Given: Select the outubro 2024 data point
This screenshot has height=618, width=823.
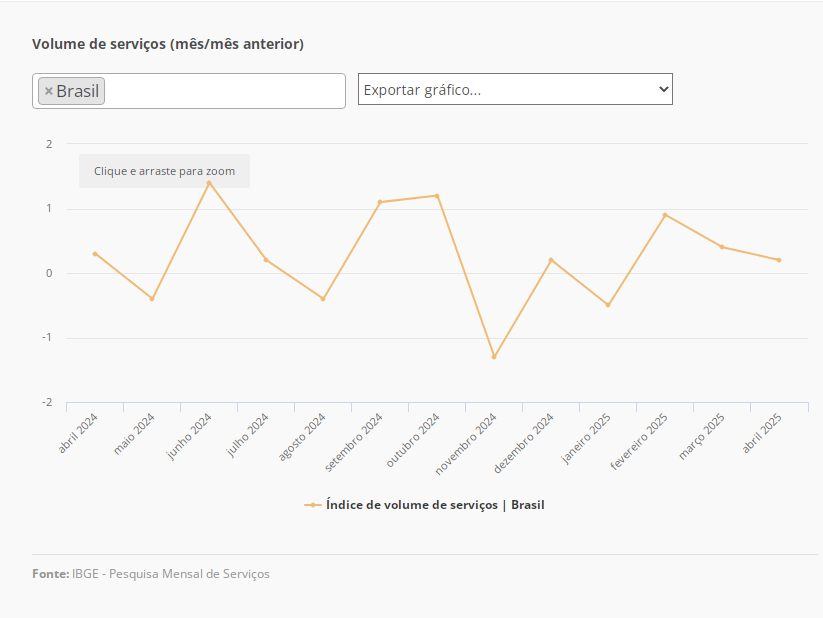Looking at the screenshot, I should (x=437, y=196).
